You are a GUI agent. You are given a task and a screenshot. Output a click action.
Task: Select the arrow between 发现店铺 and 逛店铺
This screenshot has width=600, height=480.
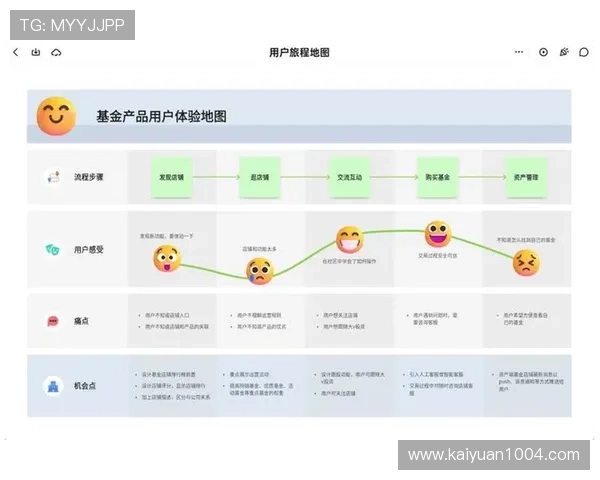216,177
